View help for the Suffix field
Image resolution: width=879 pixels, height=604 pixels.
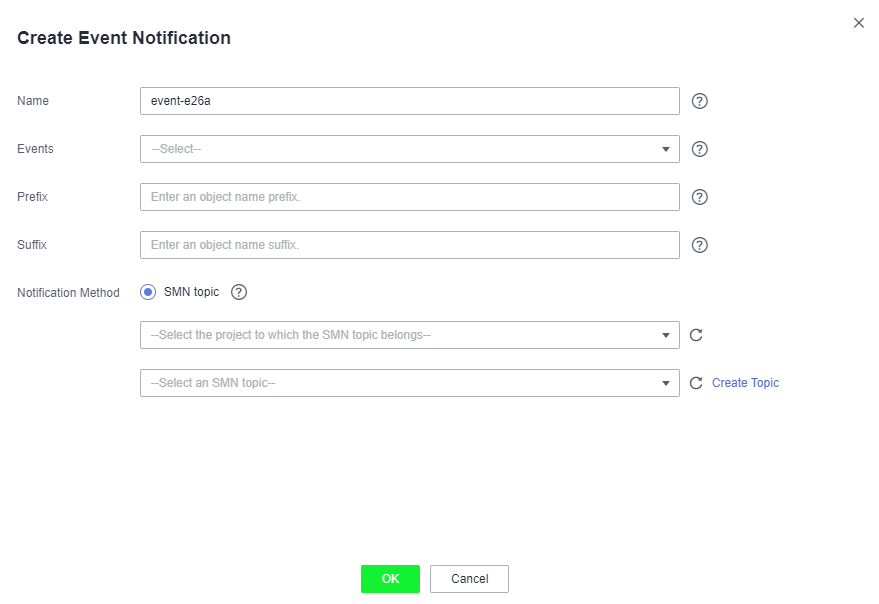point(699,245)
